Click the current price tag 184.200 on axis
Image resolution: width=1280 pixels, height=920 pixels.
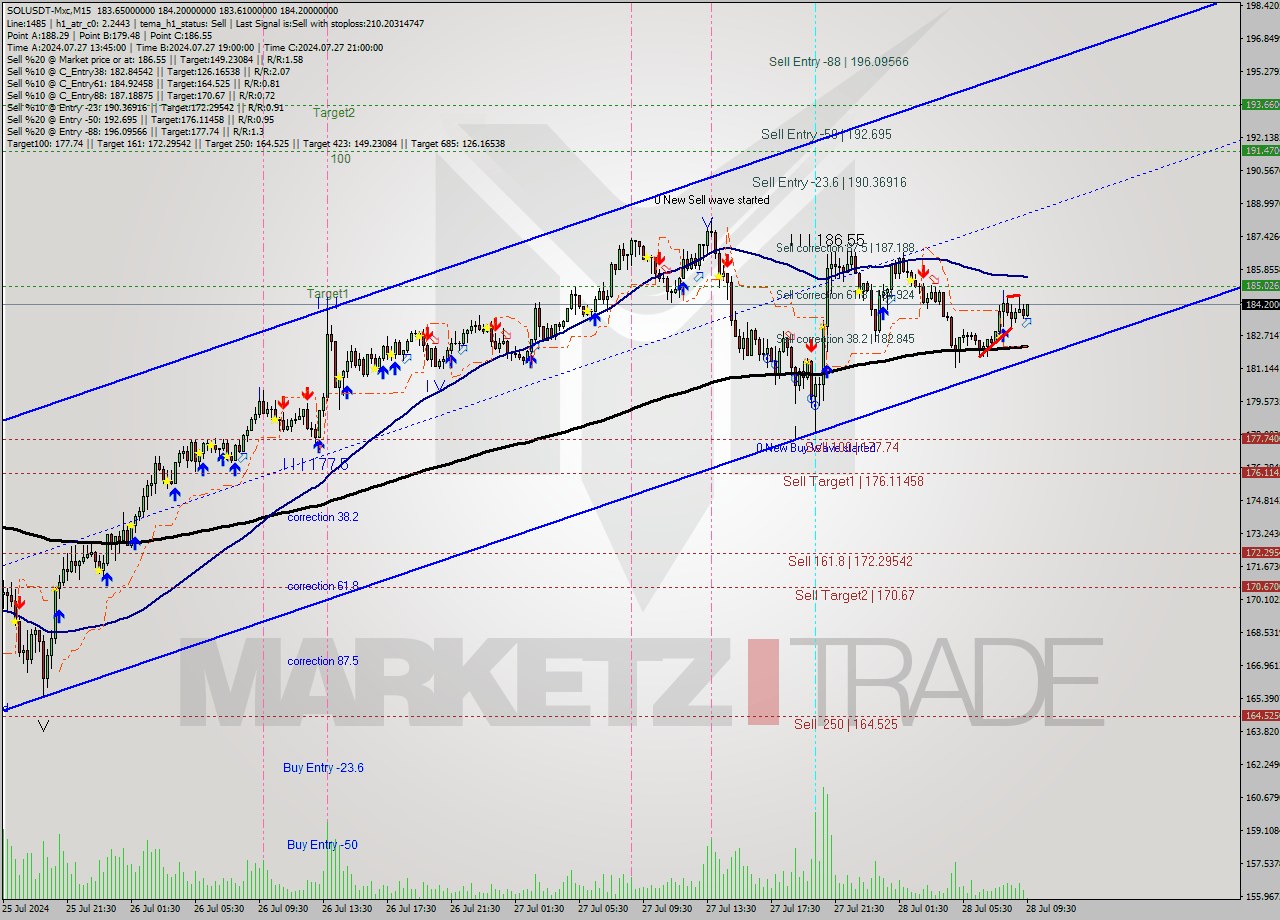point(1260,304)
